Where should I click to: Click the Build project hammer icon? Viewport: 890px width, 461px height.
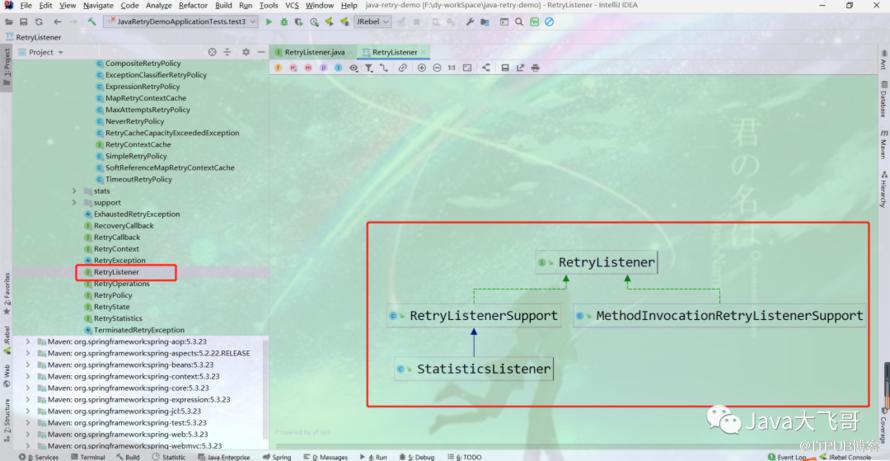[92, 21]
